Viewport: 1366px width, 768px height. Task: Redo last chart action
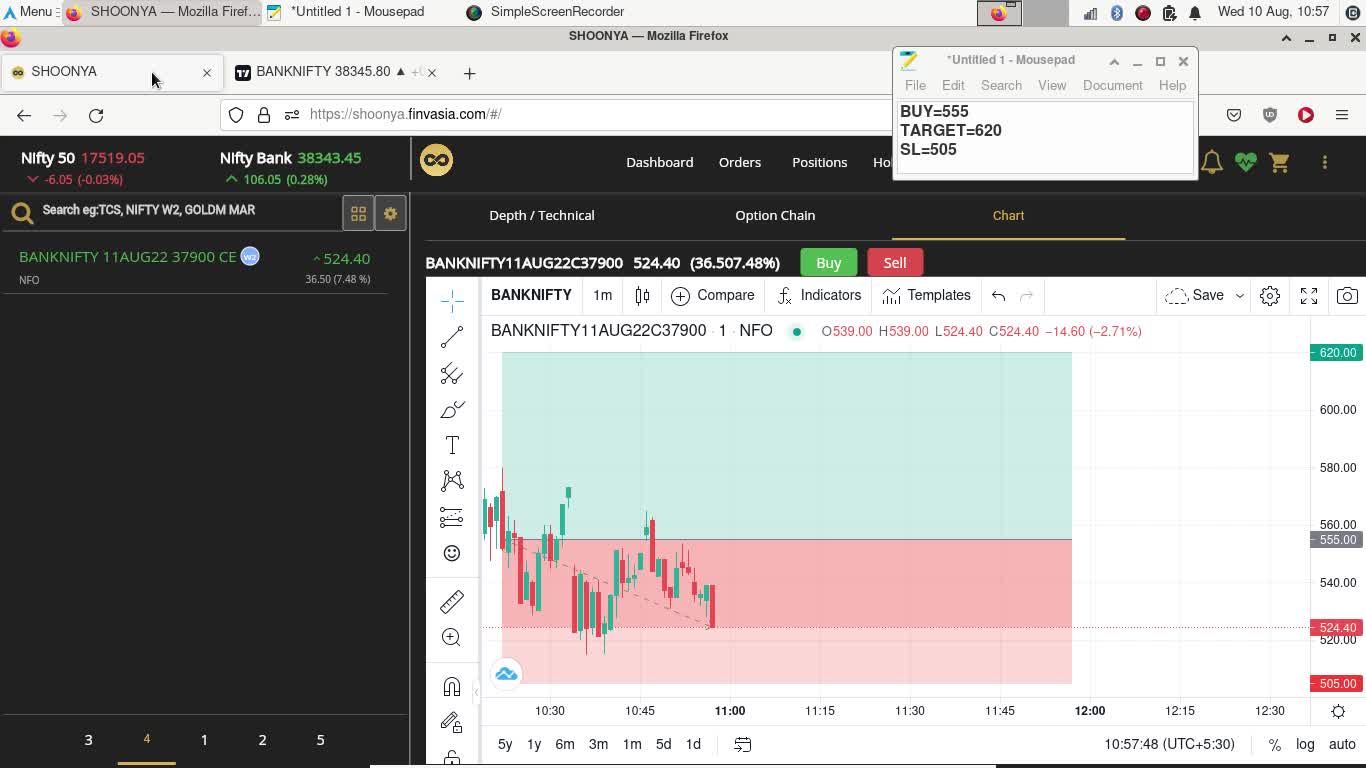pyautogui.click(x=1026, y=295)
